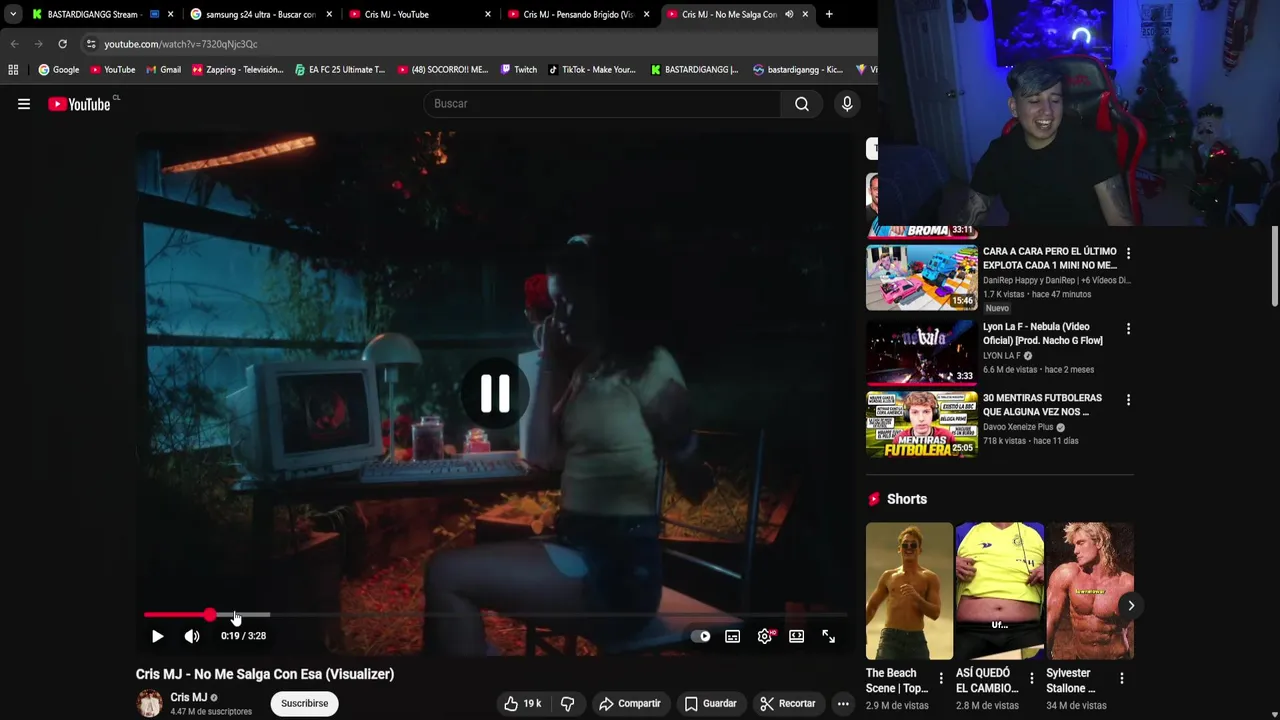Go forward with browser forward arrow

[x=38, y=44]
